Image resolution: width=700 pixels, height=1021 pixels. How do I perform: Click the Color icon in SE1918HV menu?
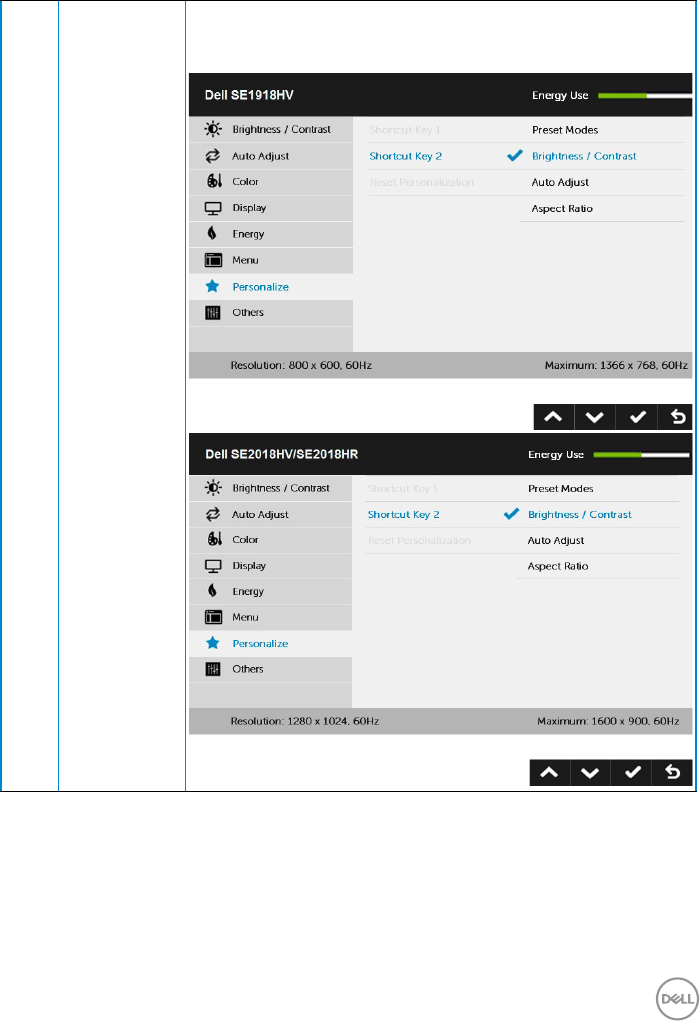214,181
